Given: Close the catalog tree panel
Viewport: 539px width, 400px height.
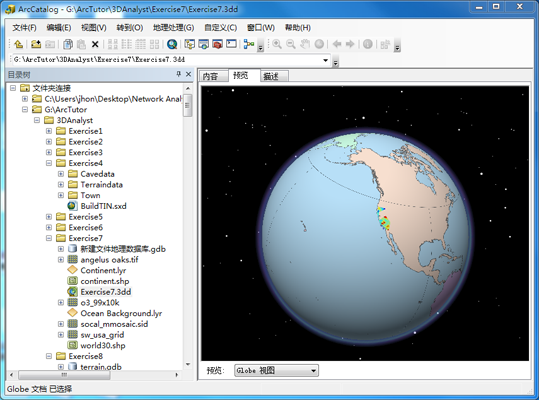Looking at the screenshot, I should tap(188, 74).
